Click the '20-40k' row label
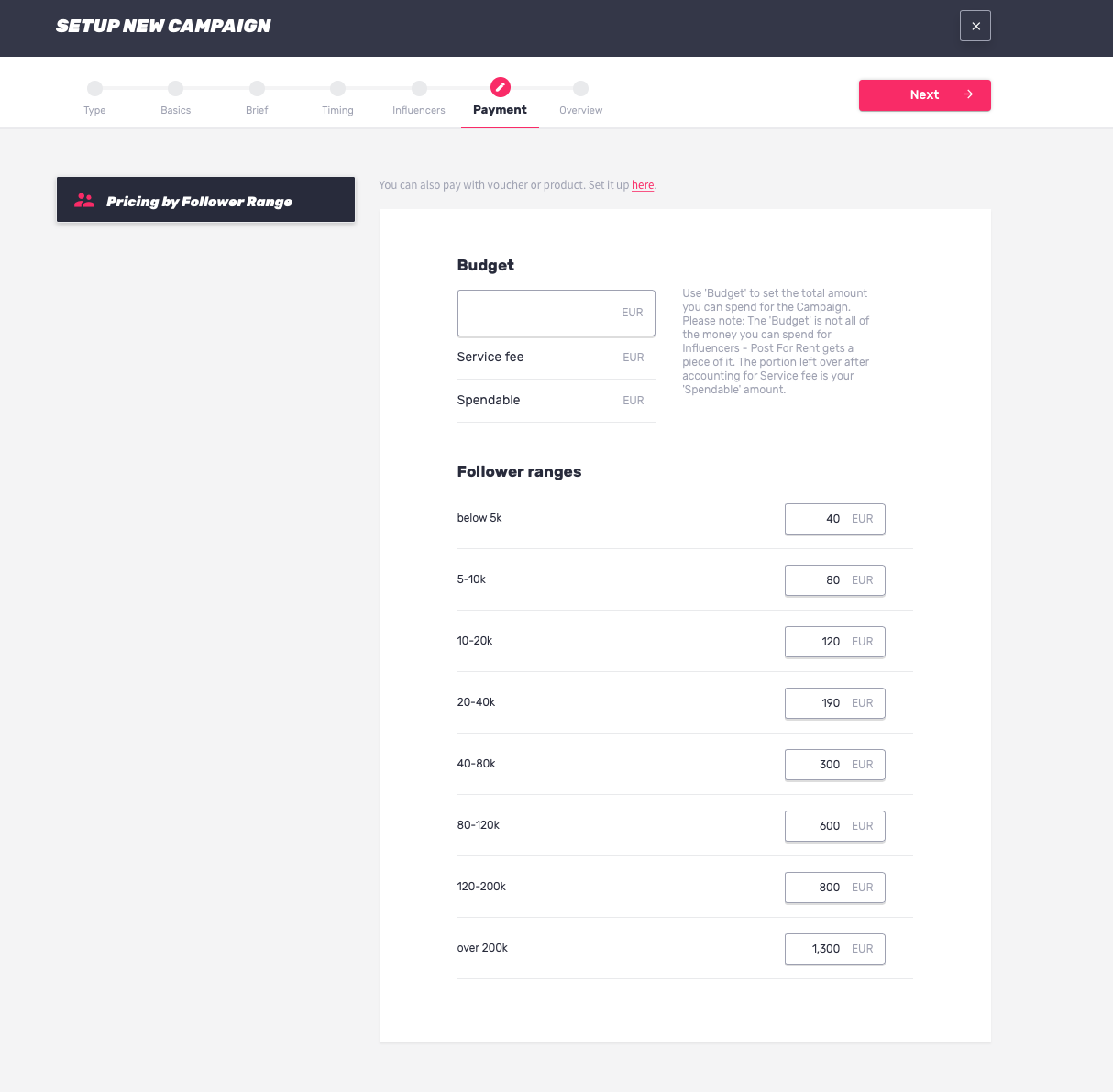 [x=476, y=702]
